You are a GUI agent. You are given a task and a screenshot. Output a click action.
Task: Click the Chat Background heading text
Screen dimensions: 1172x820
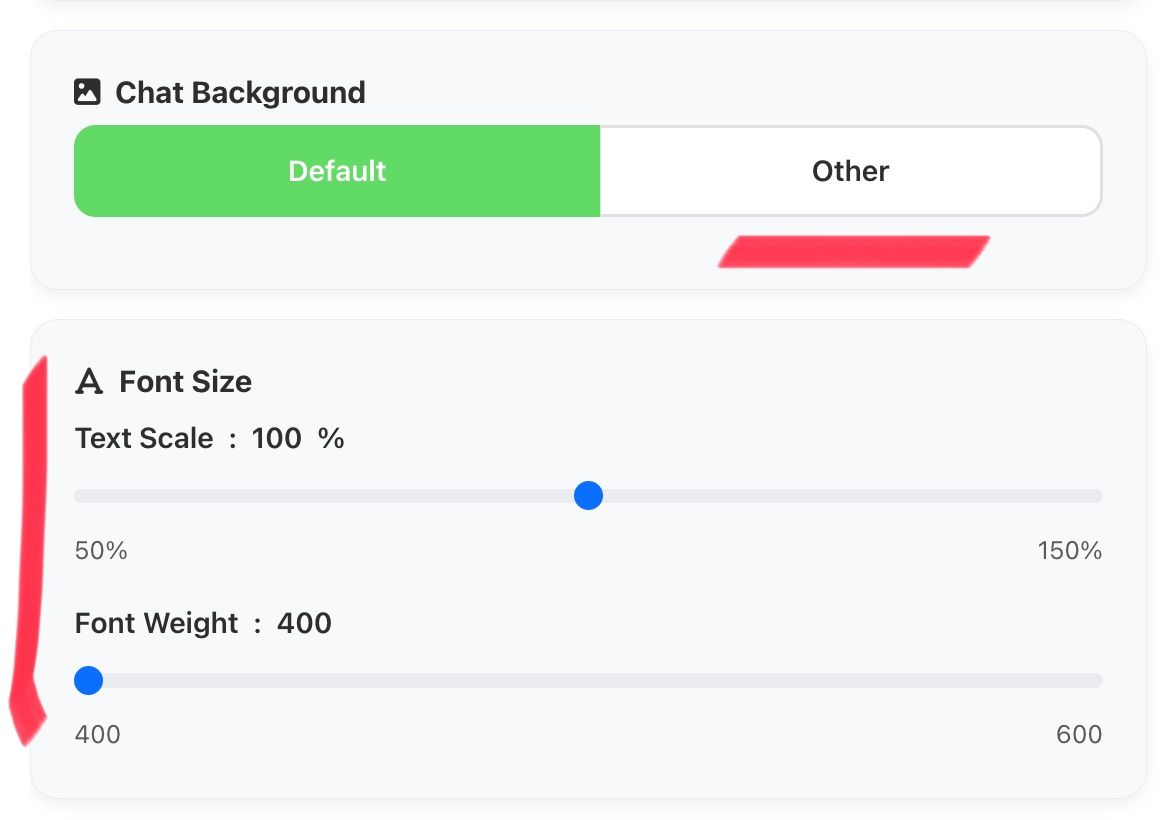(240, 93)
